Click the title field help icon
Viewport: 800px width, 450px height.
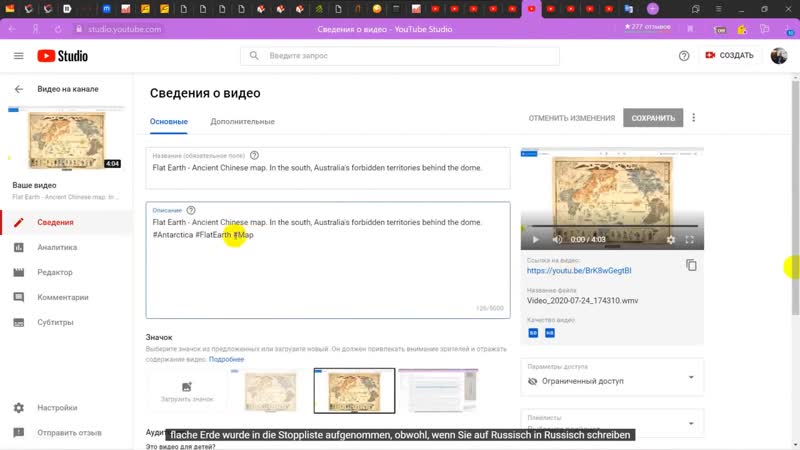(x=254, y=155)
